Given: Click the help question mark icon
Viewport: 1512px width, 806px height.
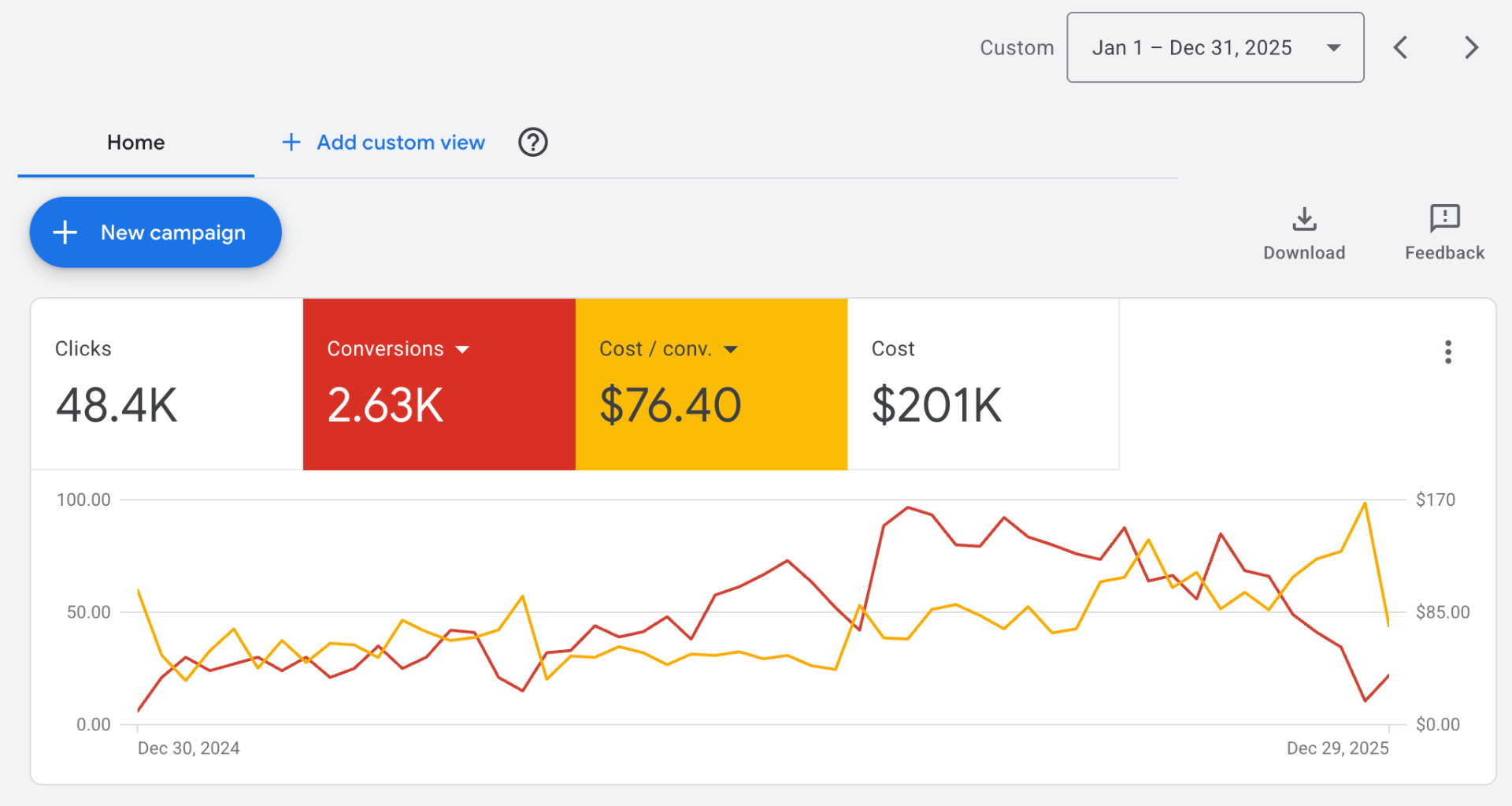Looking at the screenshot, I should (533, 143).
